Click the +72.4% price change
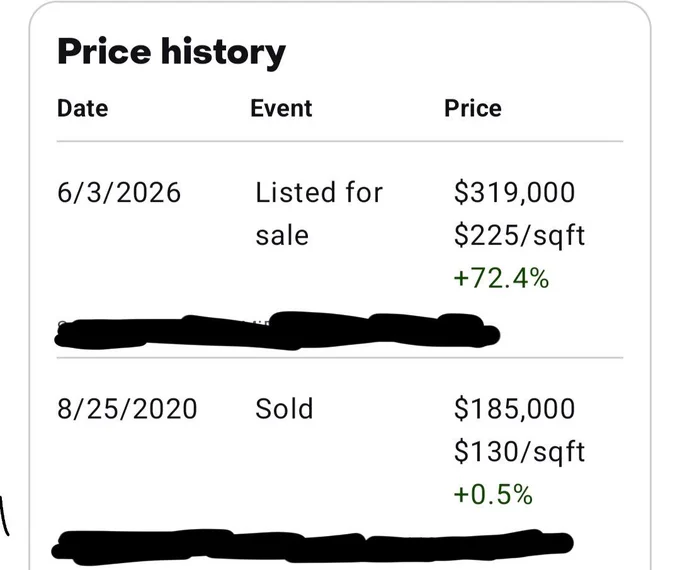The image size is (680, 570). click(501, 278)
